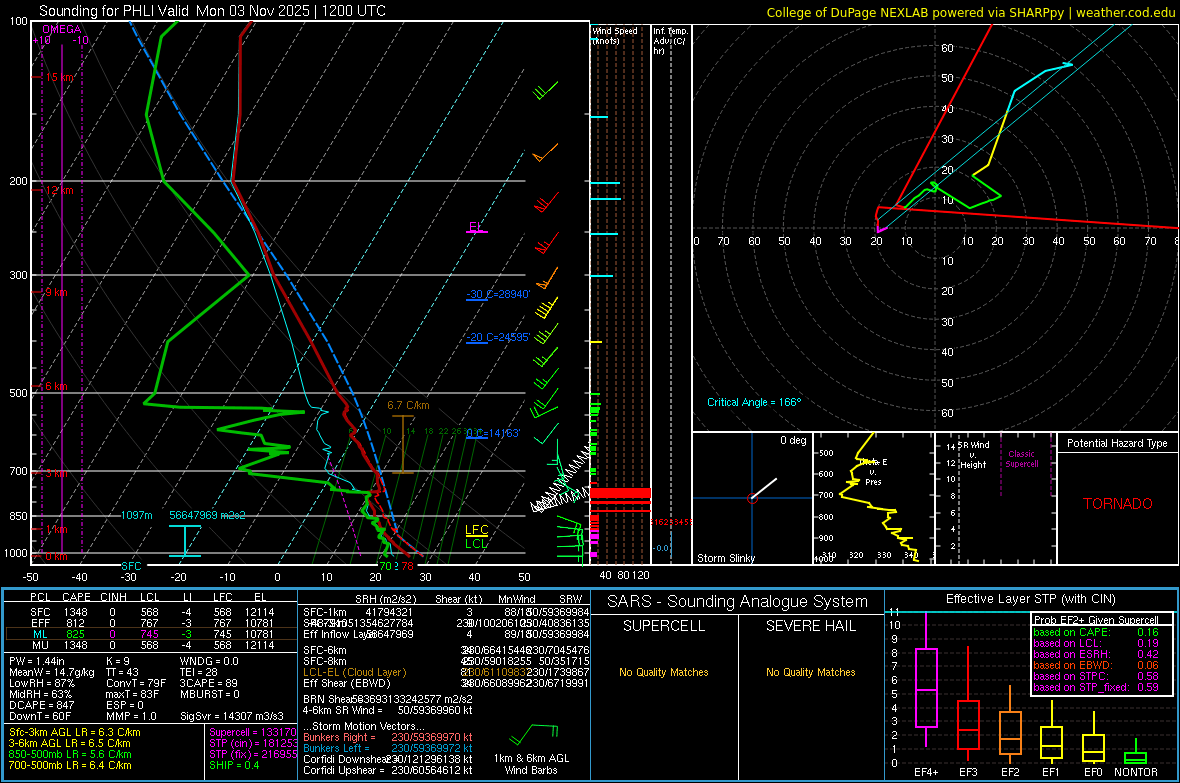Click the 'SFC-1km' SRH row
The height and width of the screenshot is (783, 1180).
click(446, 612)
